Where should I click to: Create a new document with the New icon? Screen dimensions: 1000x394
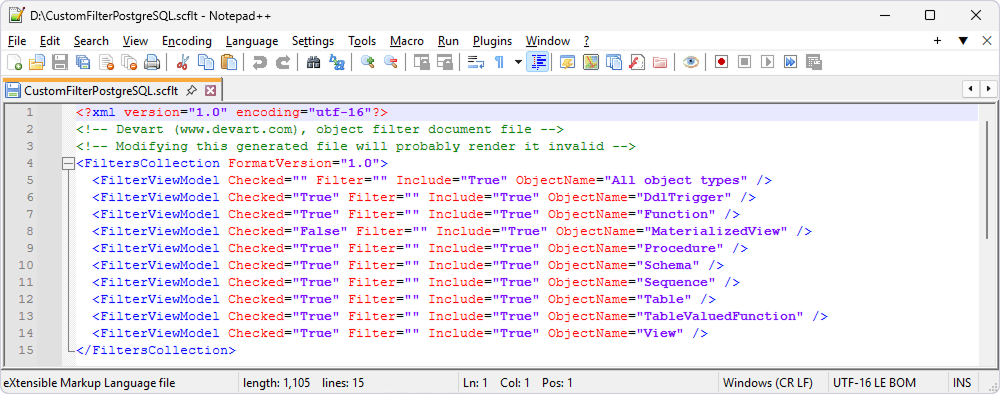click(x=14, y=62)
